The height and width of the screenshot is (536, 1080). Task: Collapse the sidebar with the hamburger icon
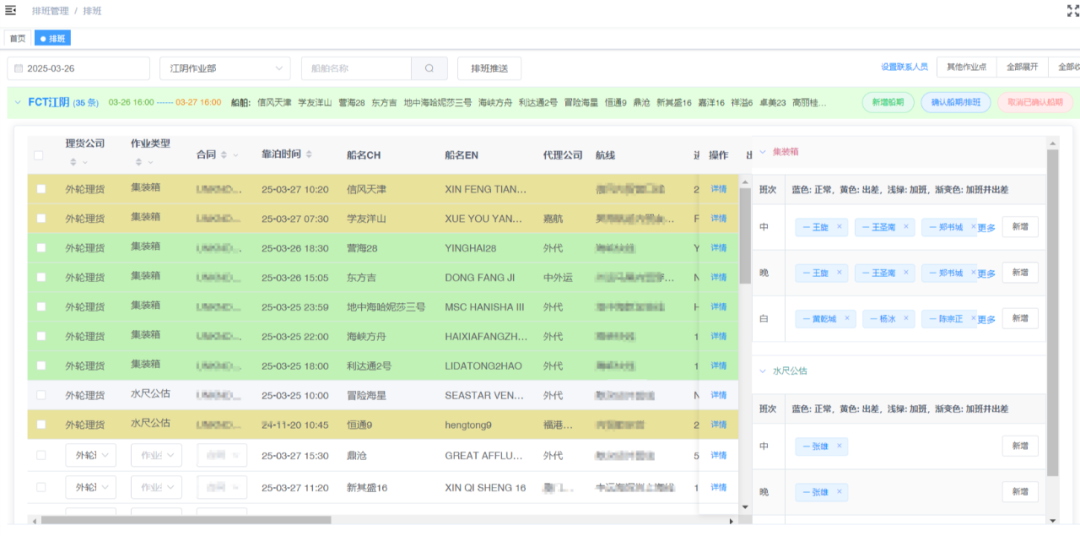pyautogui.click(x=11, y=10)
